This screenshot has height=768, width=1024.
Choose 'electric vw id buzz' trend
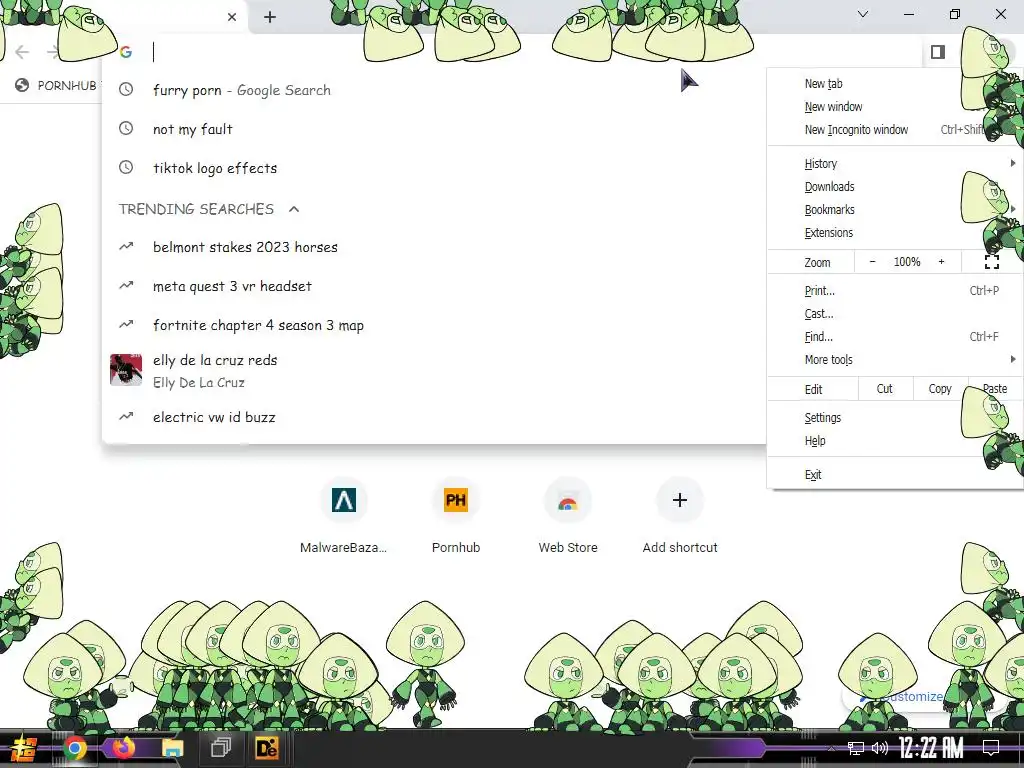434,417
